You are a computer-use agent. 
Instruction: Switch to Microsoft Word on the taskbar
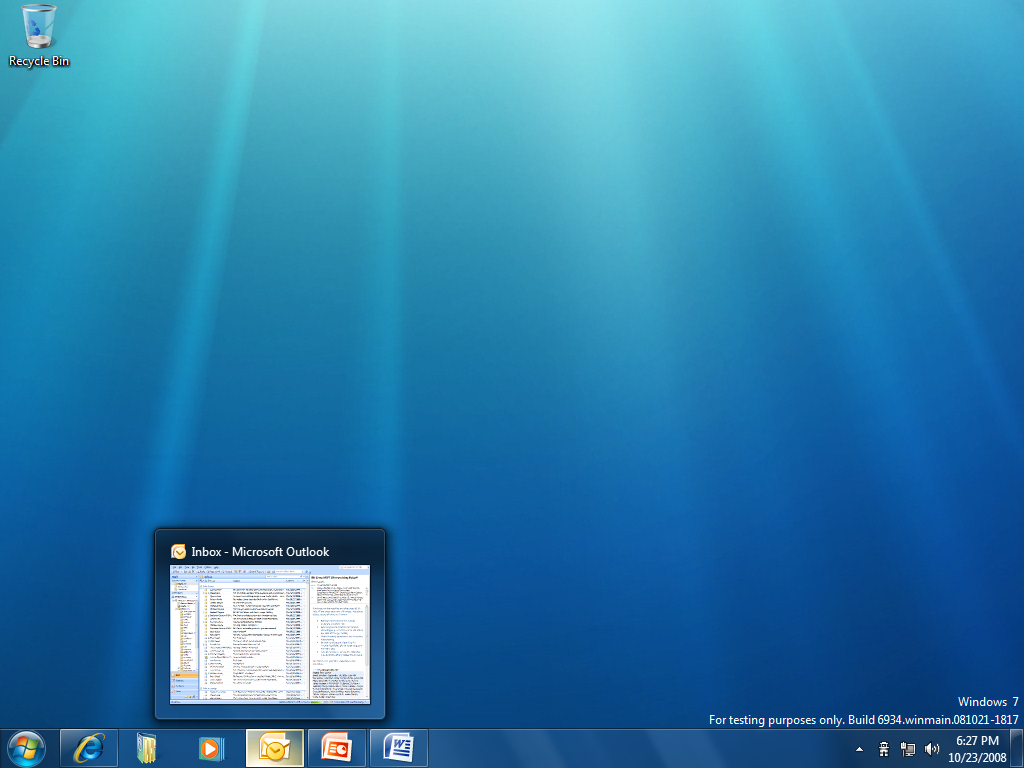point(399,747)
